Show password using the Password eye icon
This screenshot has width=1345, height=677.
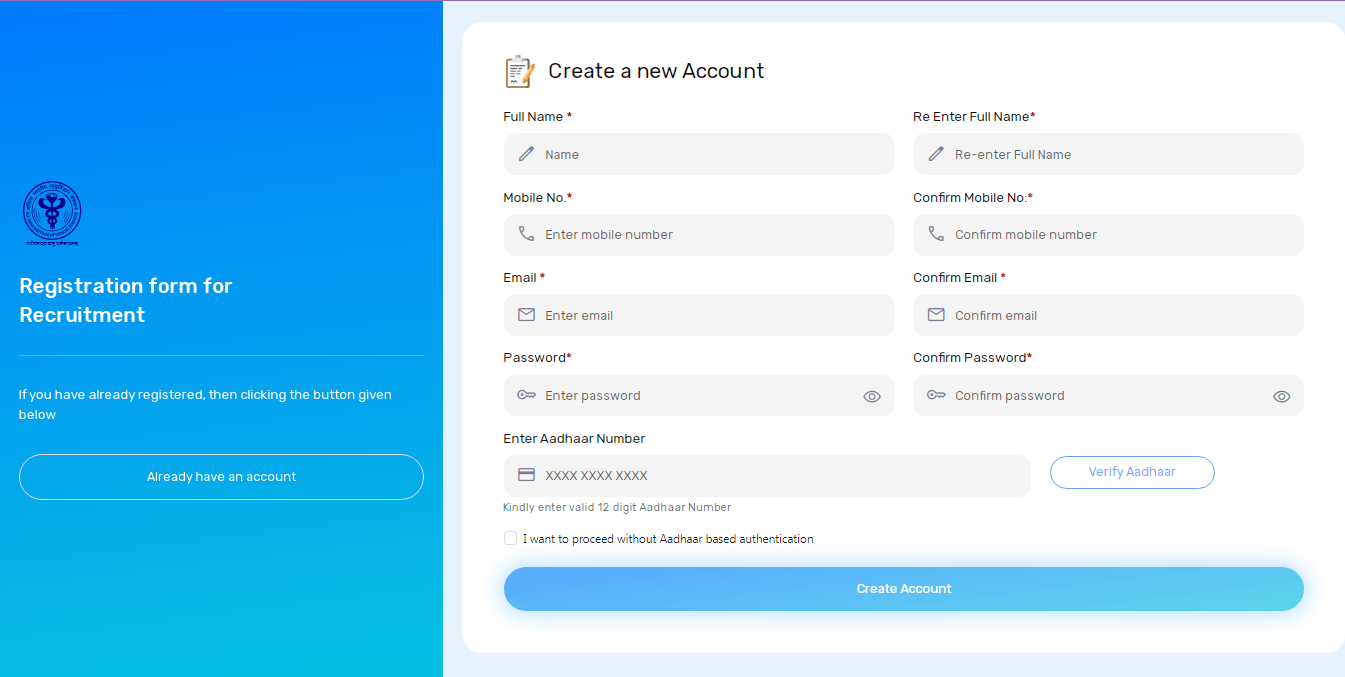click(872, 396)
